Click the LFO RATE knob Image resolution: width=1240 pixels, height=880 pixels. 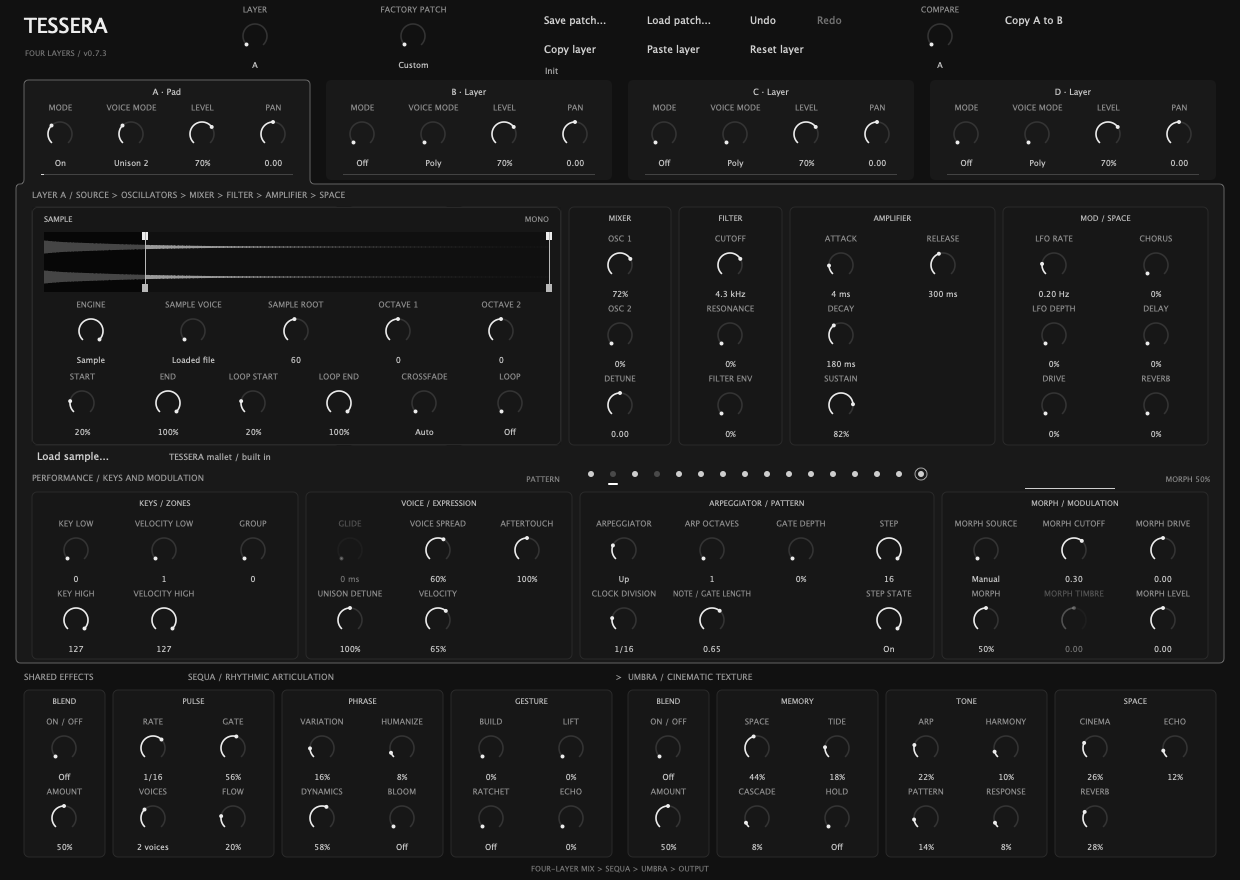pos(1054,265)
